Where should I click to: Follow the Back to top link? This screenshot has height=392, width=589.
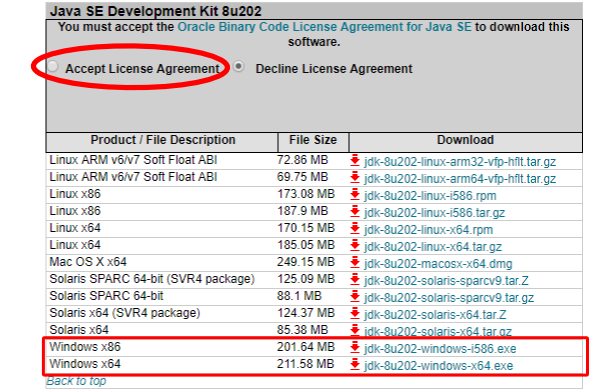pos(76,381)
